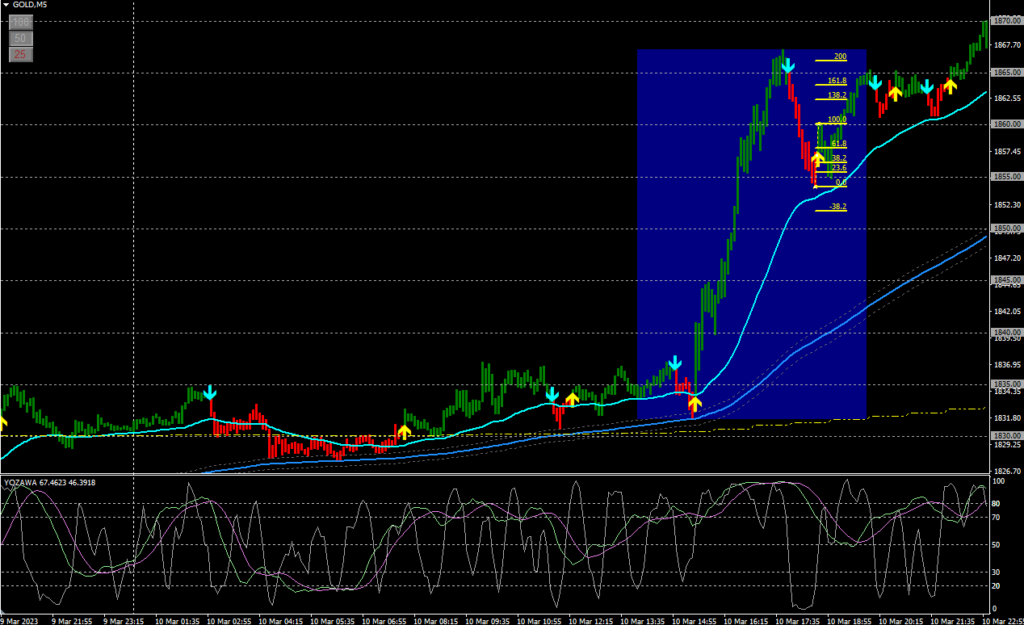Select the Fibonacci 200 level label

(x=840, y=56)
